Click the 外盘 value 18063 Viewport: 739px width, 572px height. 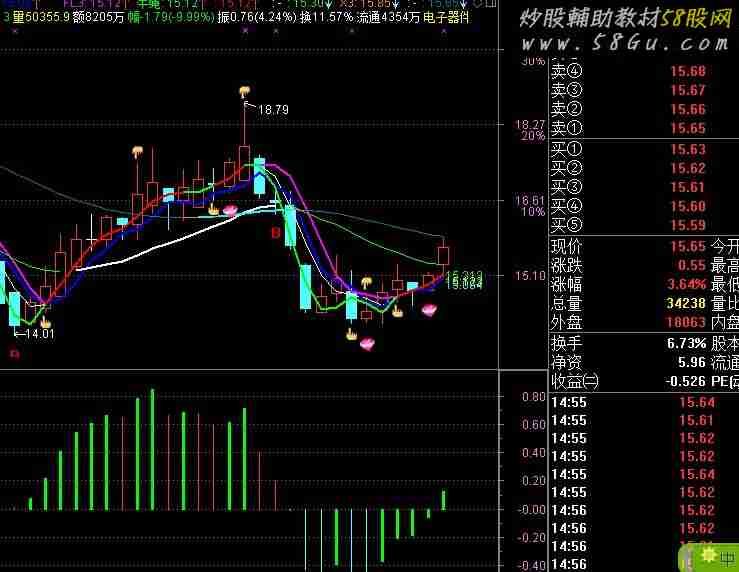click(x=686, y=322)
